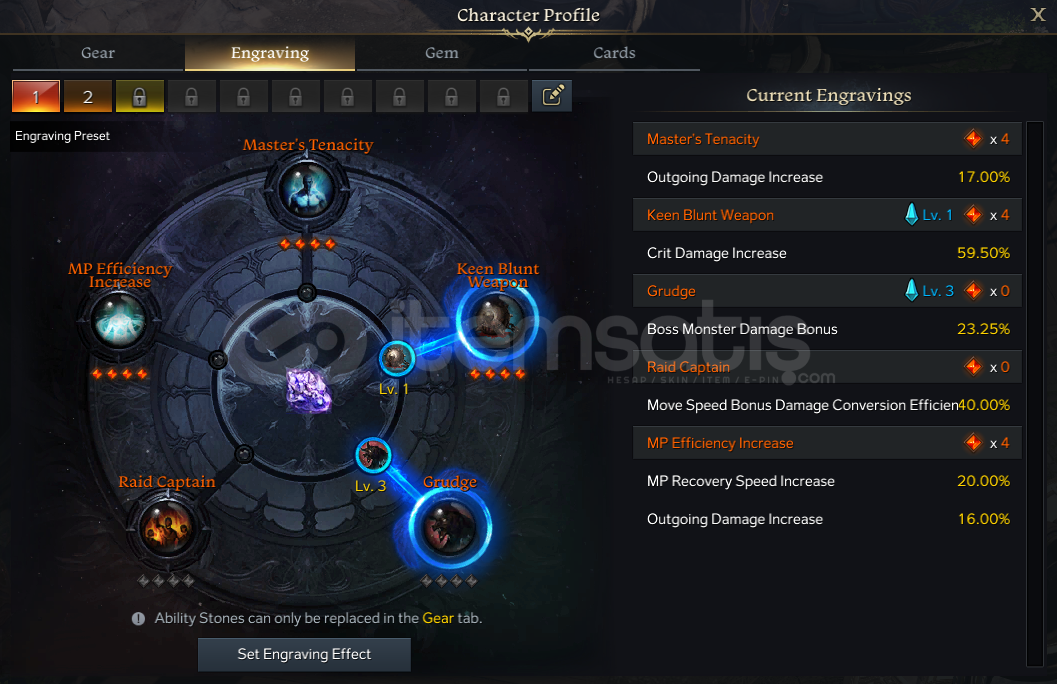The height and width of the screenshot is (684, 1057).
Task: Select the Raid Captain engraving icon
Action: [167, 529]
